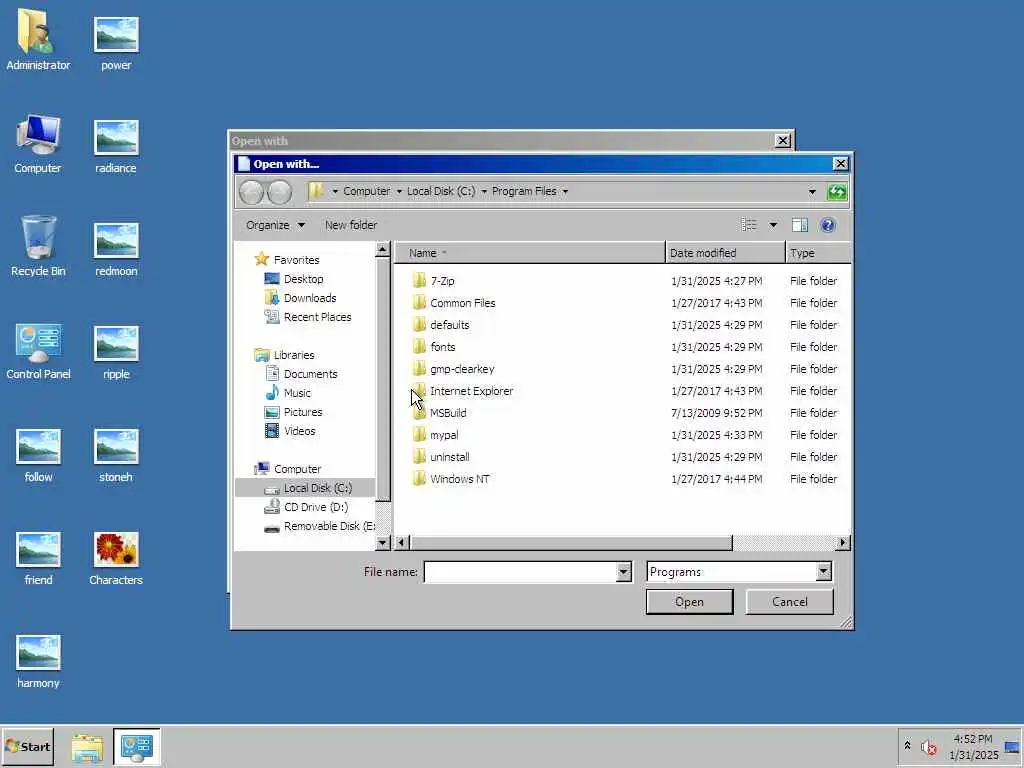1024x768 pixels.
Task: Click the volume muted tray icon
Action: (928, 747)
